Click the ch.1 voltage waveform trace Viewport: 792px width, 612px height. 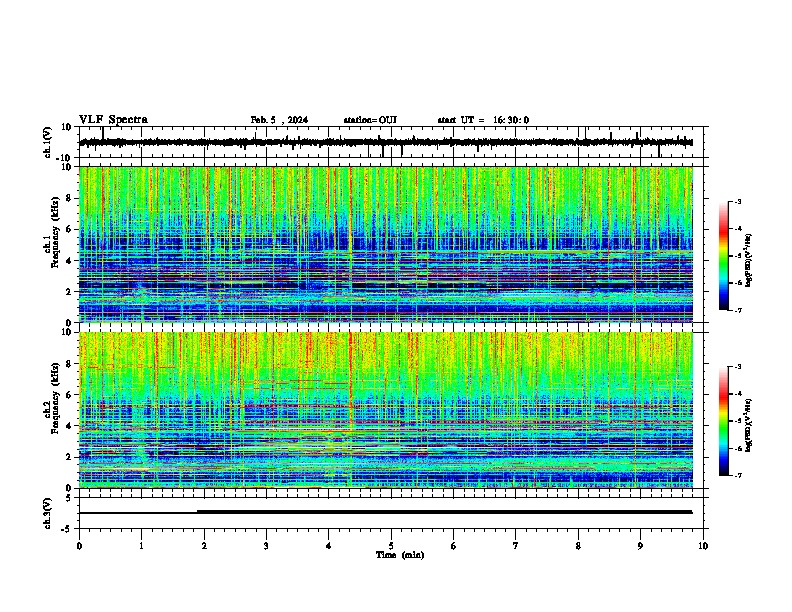(x=386, y=142)
